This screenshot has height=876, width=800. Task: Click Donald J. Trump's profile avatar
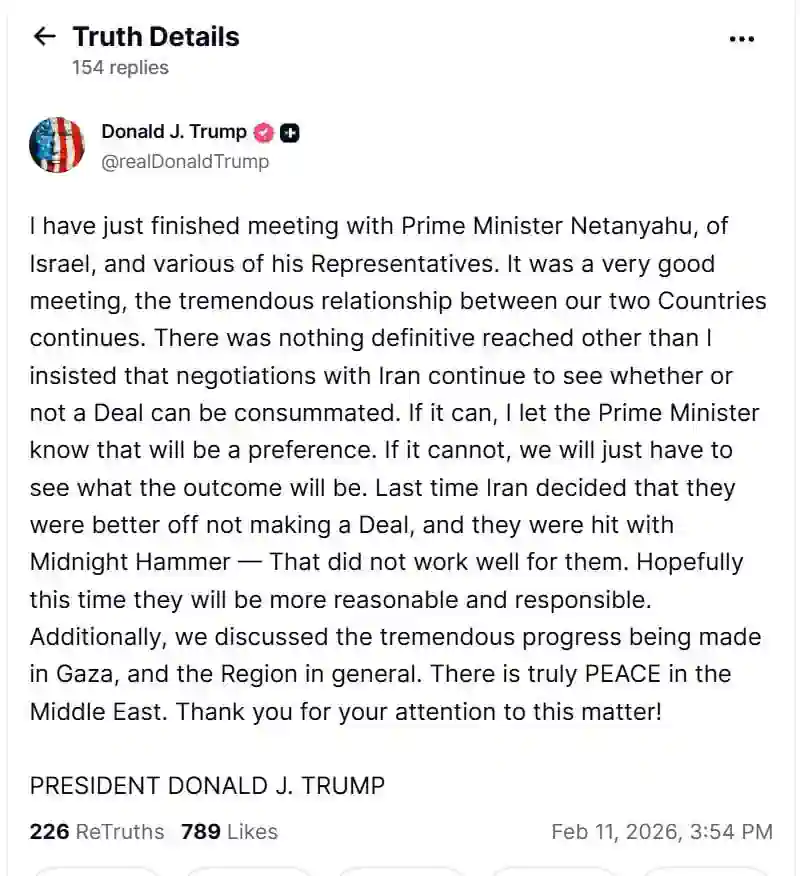pos(57,145)
